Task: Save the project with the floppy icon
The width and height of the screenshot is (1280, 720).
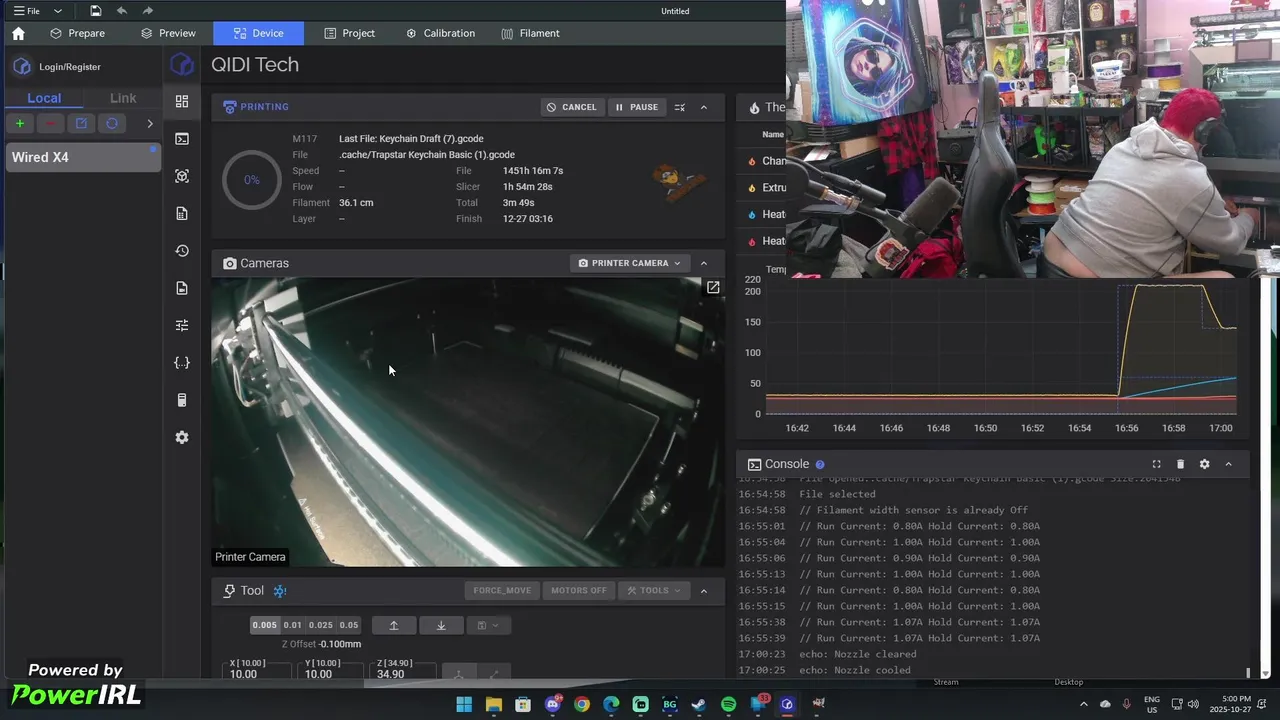Action: [x=95, y=11]
